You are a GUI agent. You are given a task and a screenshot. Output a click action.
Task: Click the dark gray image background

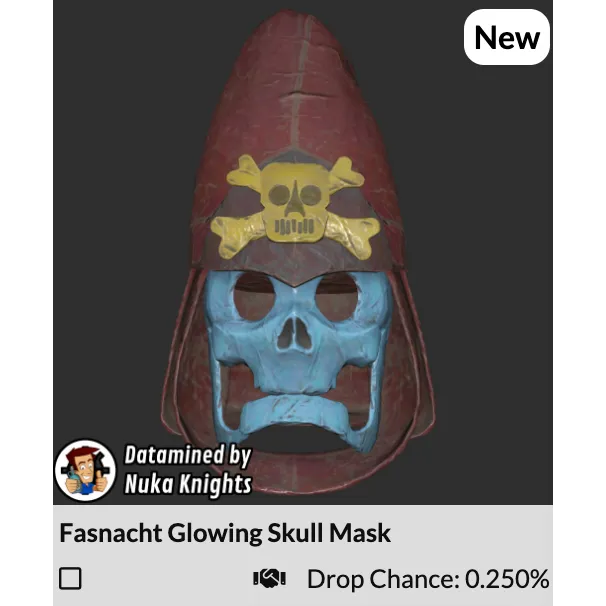click(x=116, y=155)
